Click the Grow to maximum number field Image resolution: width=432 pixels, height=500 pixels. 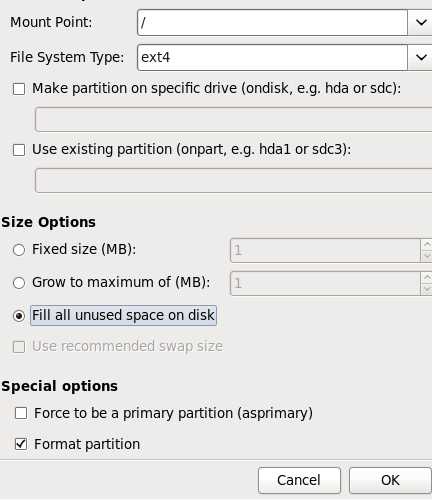(325, 283)
